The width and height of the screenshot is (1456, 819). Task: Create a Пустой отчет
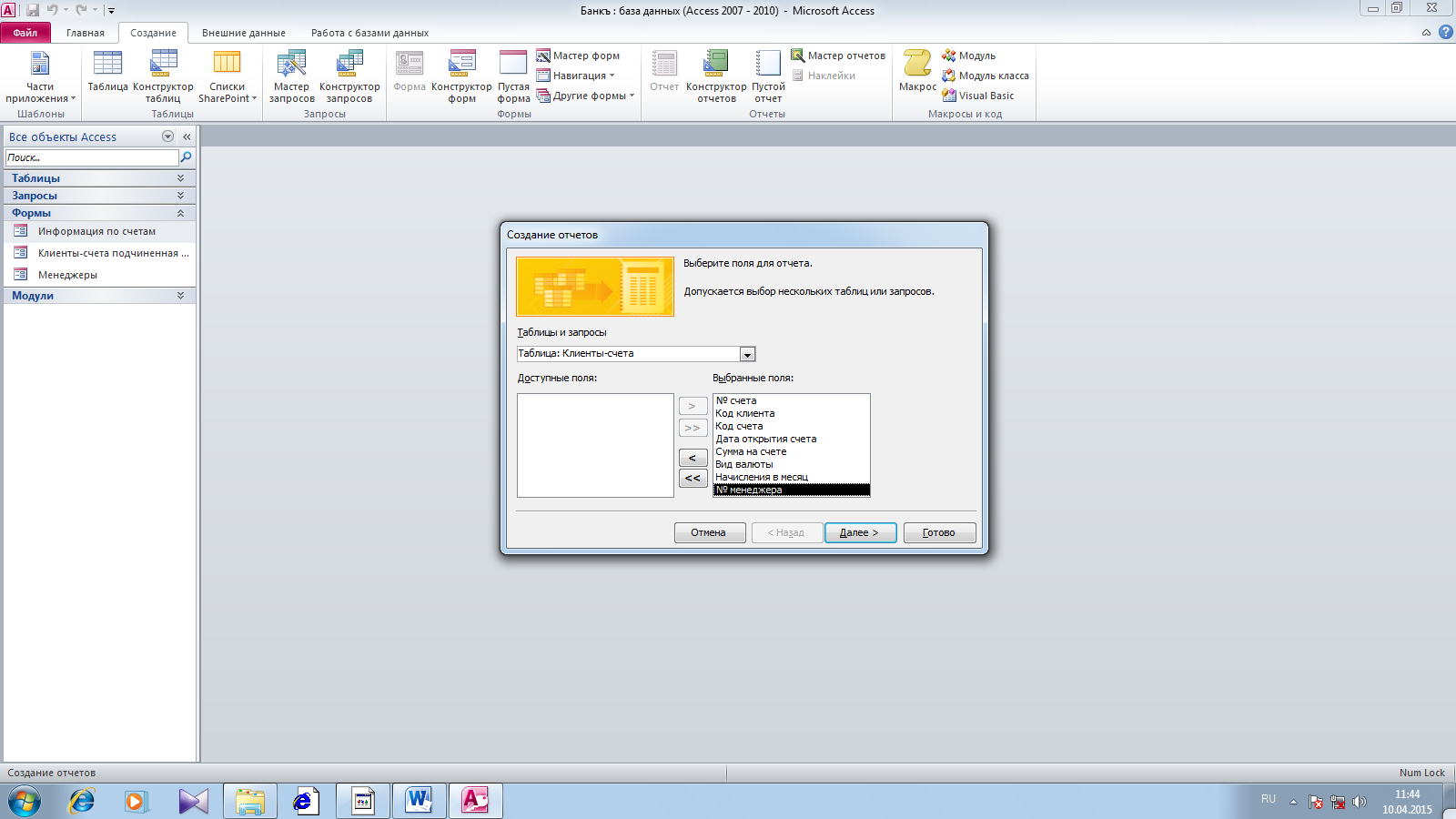[768, 76]
